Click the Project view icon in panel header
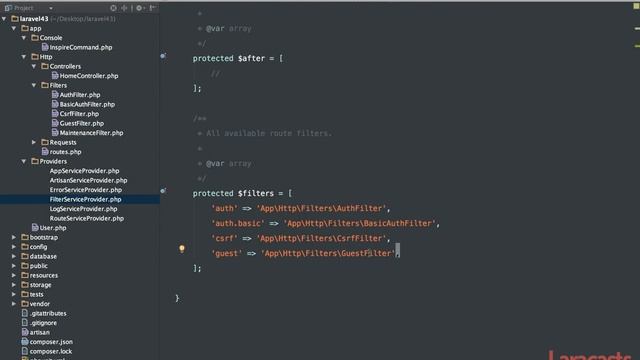The width and height of the screenshot is (640, 360). coord(8,8)
